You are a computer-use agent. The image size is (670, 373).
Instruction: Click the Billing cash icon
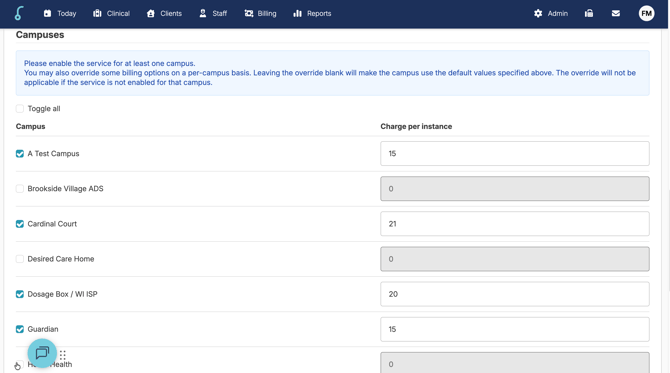[249, 13]
